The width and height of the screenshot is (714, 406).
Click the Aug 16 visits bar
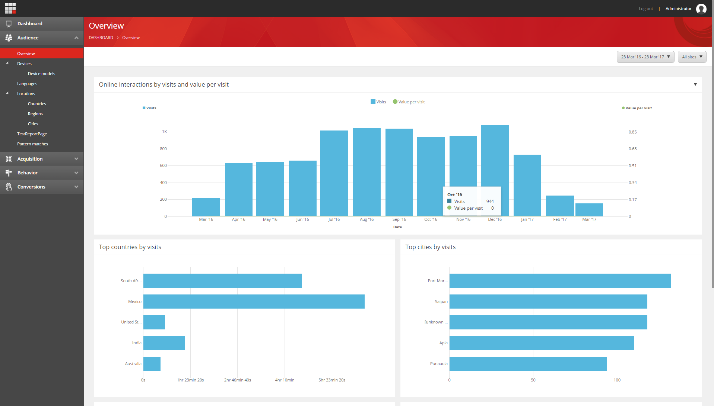pyautogui.click(x=367, y=172)
